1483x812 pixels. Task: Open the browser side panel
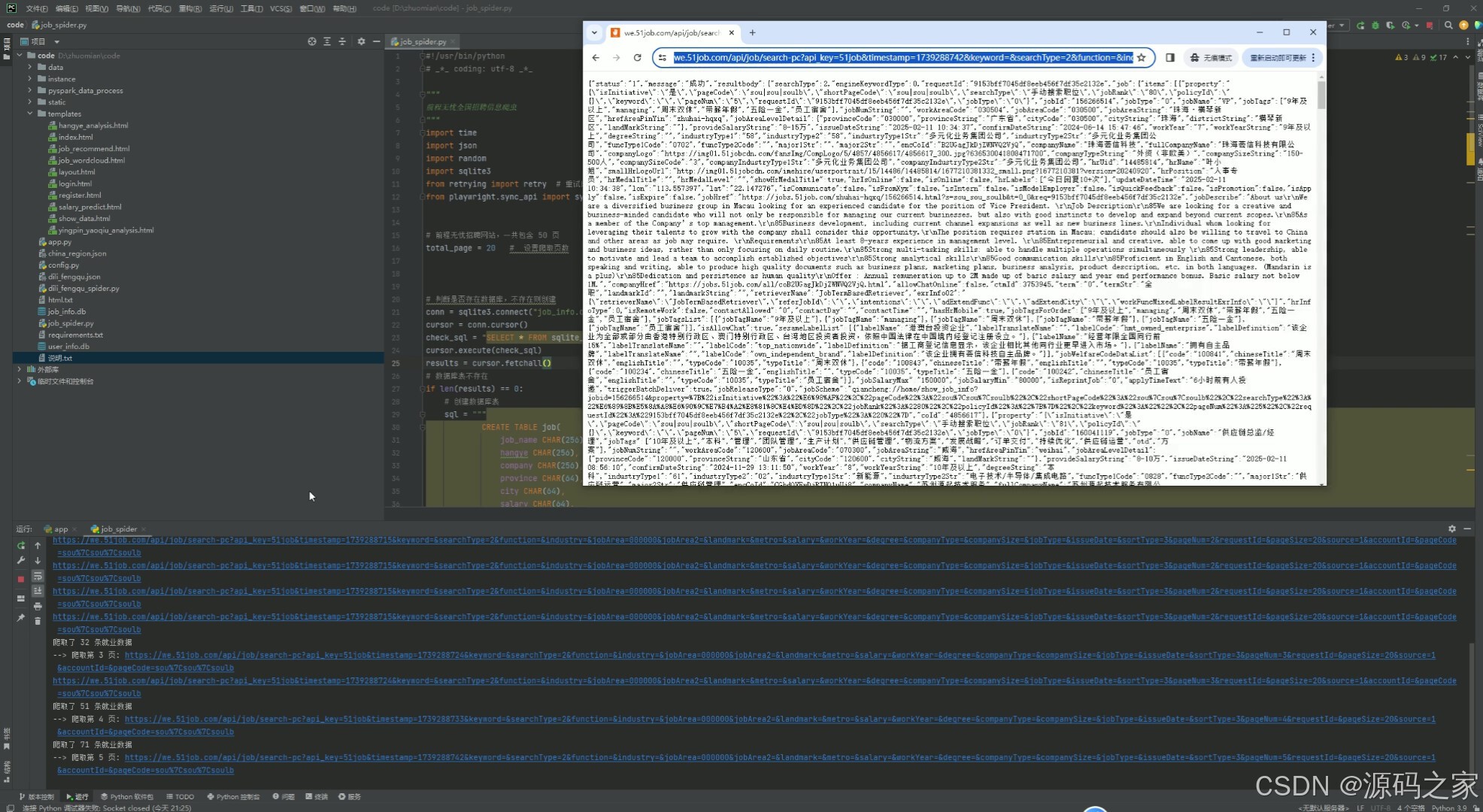click(1170, 58)
